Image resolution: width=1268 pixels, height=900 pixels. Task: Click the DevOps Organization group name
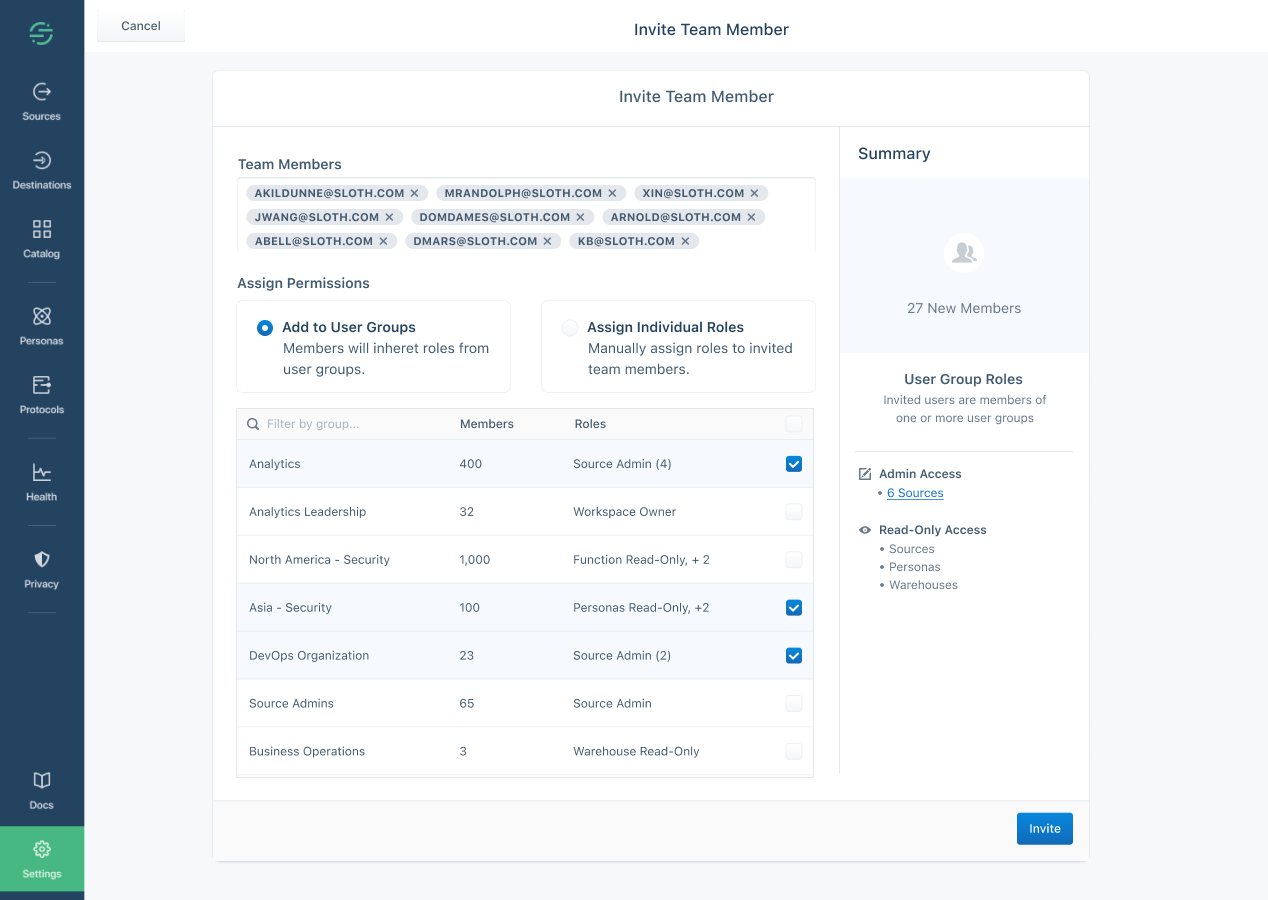(309, 656)
